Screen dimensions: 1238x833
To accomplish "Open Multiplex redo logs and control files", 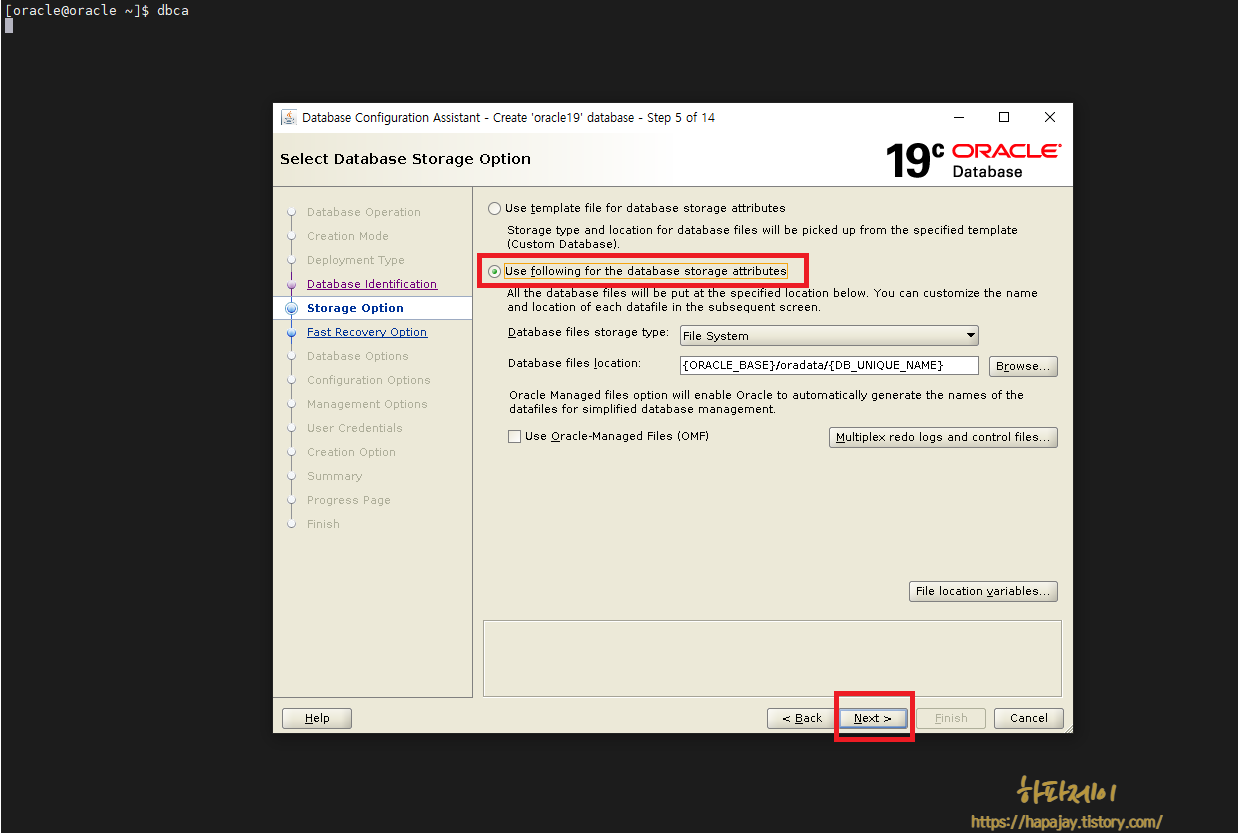I will pos(943,437).
